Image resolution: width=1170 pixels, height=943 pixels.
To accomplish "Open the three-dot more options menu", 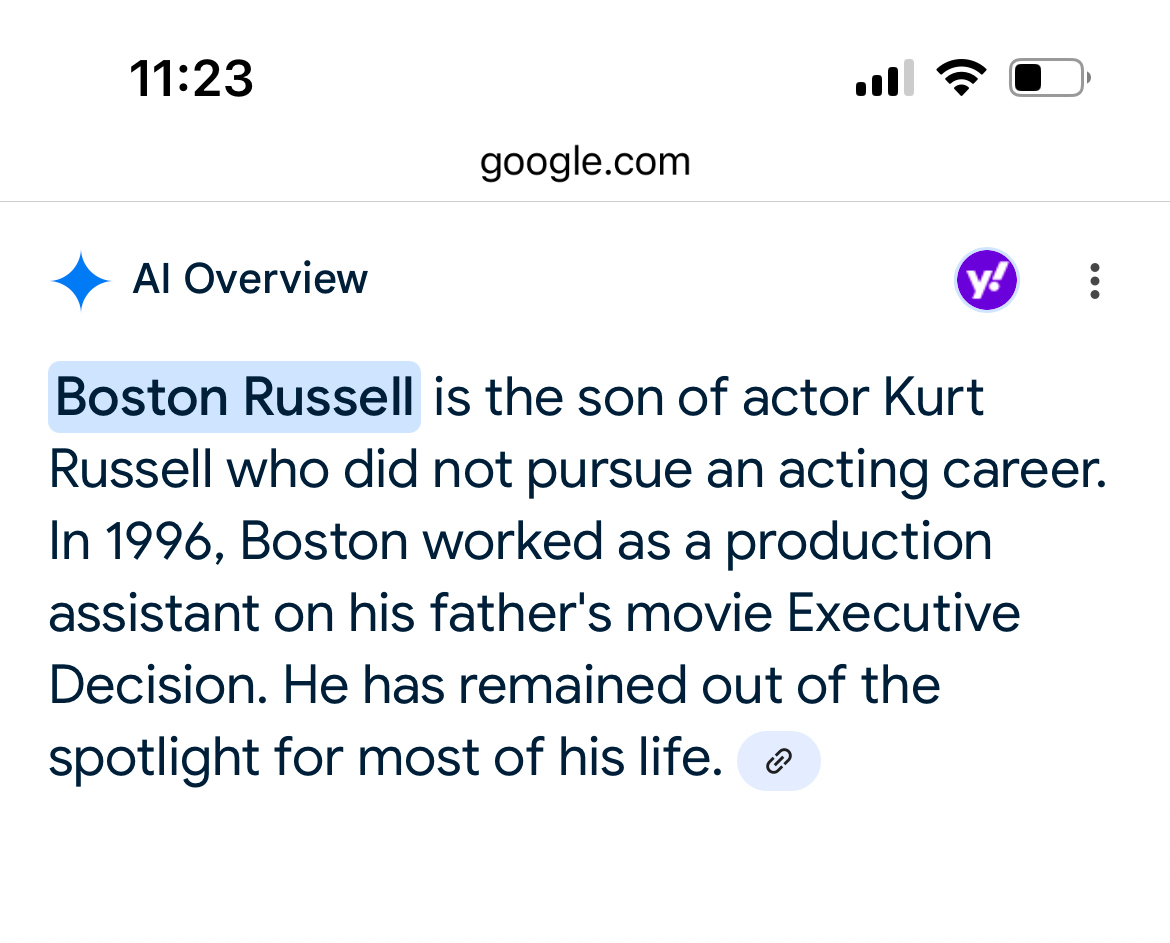I will (1095, 281).
